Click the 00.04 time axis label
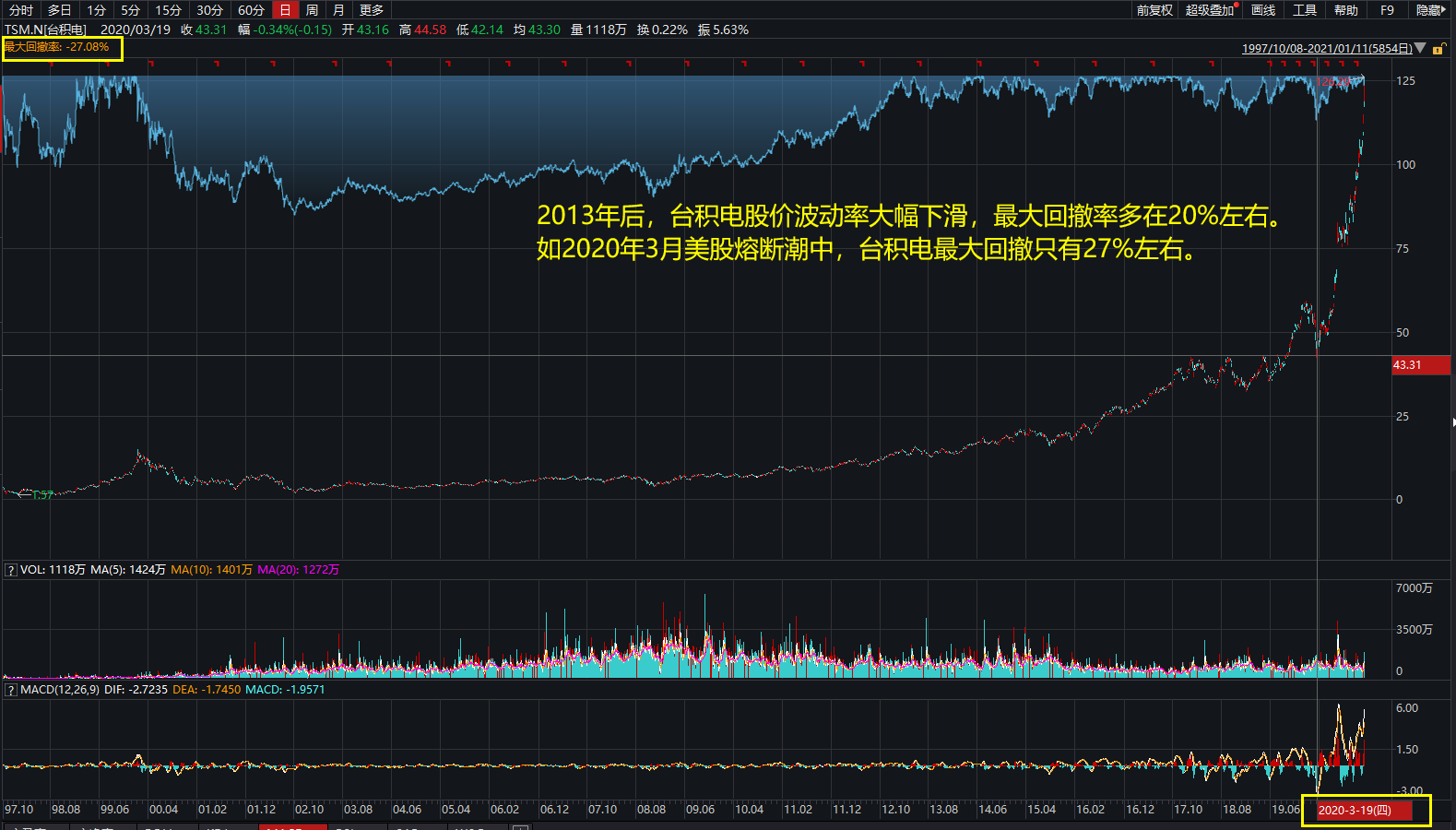Viewport: 1456px width, 830px height. click(163, 810)
